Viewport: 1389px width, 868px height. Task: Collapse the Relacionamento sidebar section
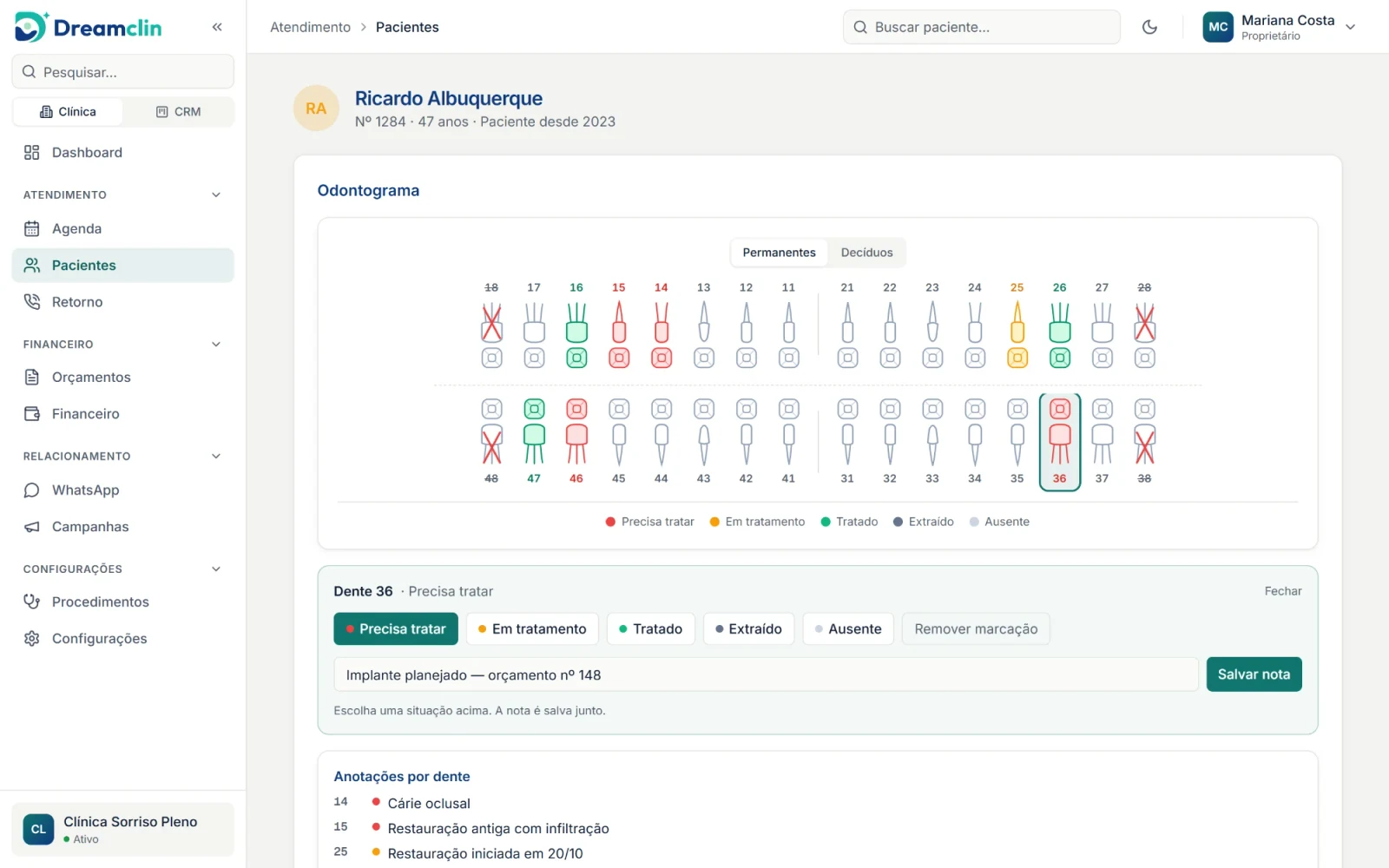click(x=216, y=457)
